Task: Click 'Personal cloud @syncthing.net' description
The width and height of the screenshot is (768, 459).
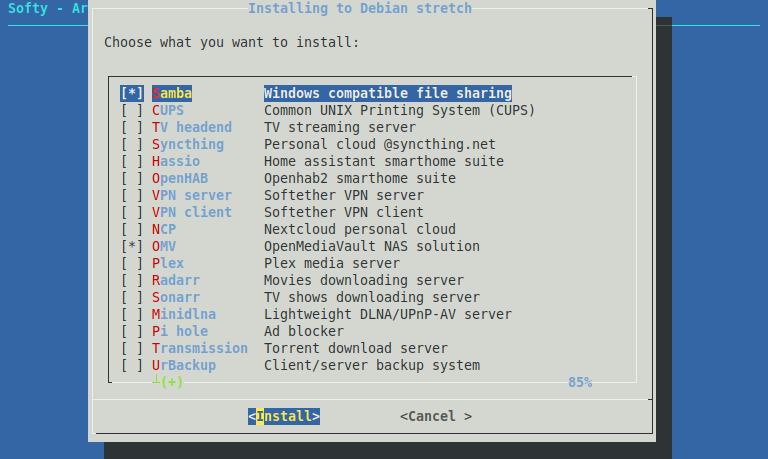Action: (380, 144)
